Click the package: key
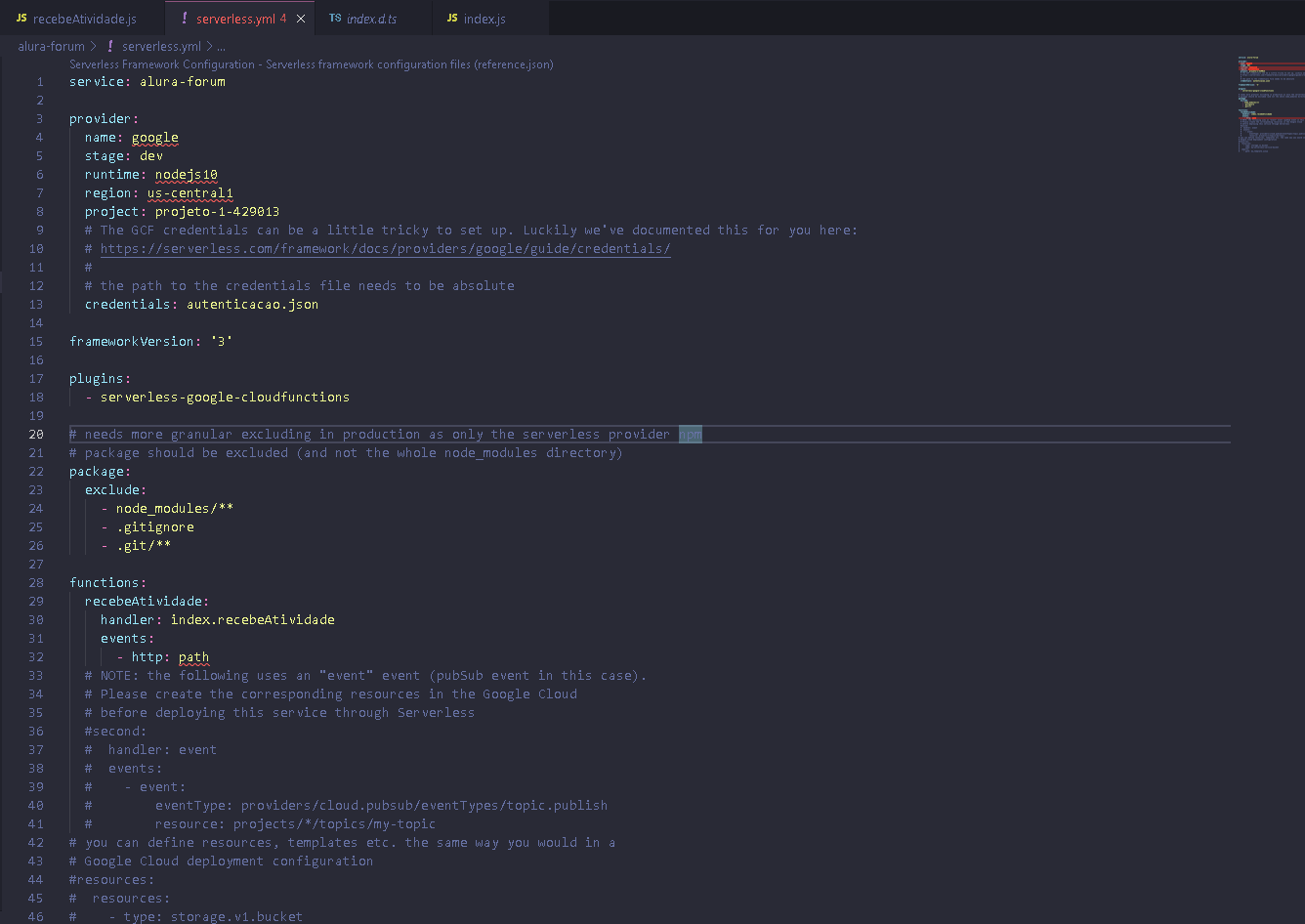1305x924 pixels. (101, 472)
